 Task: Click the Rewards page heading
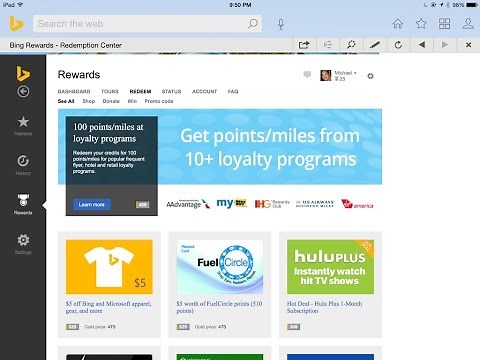(79, 75)
